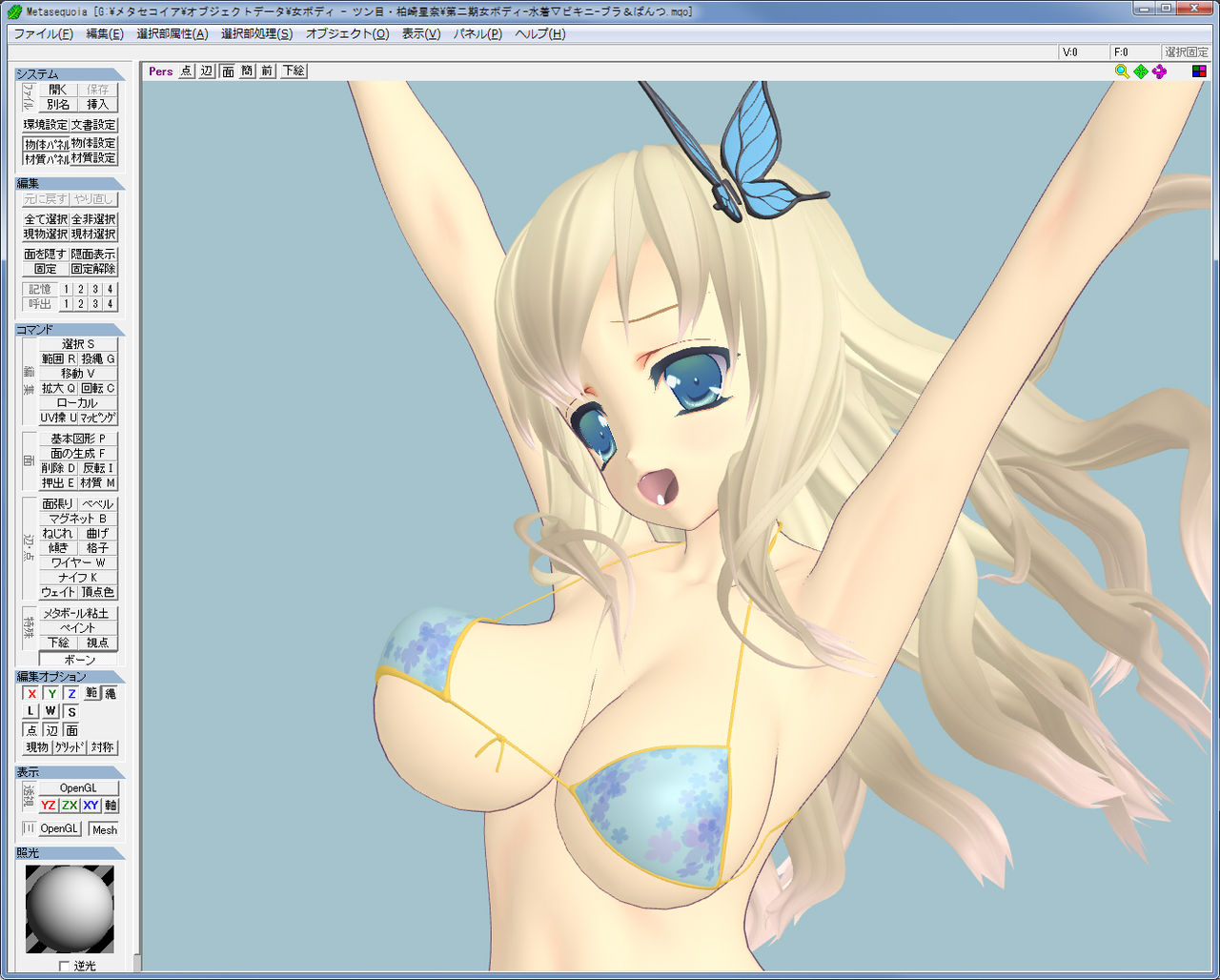Click the 選択固定 status field
Viewport: 1220px width, 980px height.
[1187, 52]
